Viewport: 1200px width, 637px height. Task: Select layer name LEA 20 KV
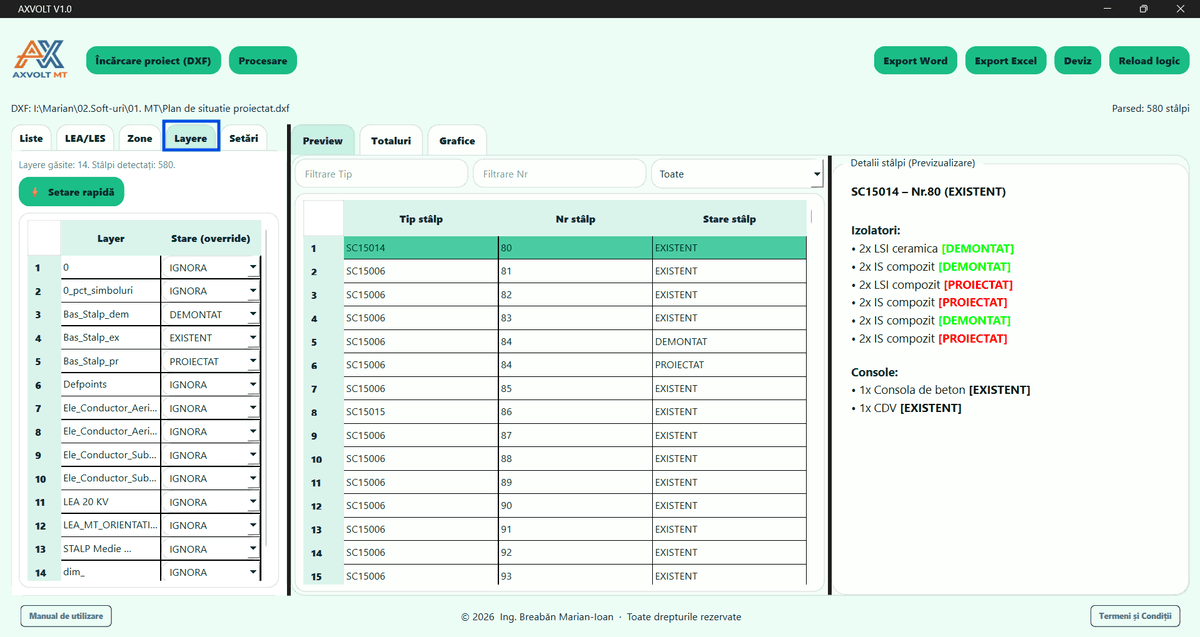[111, 502]
